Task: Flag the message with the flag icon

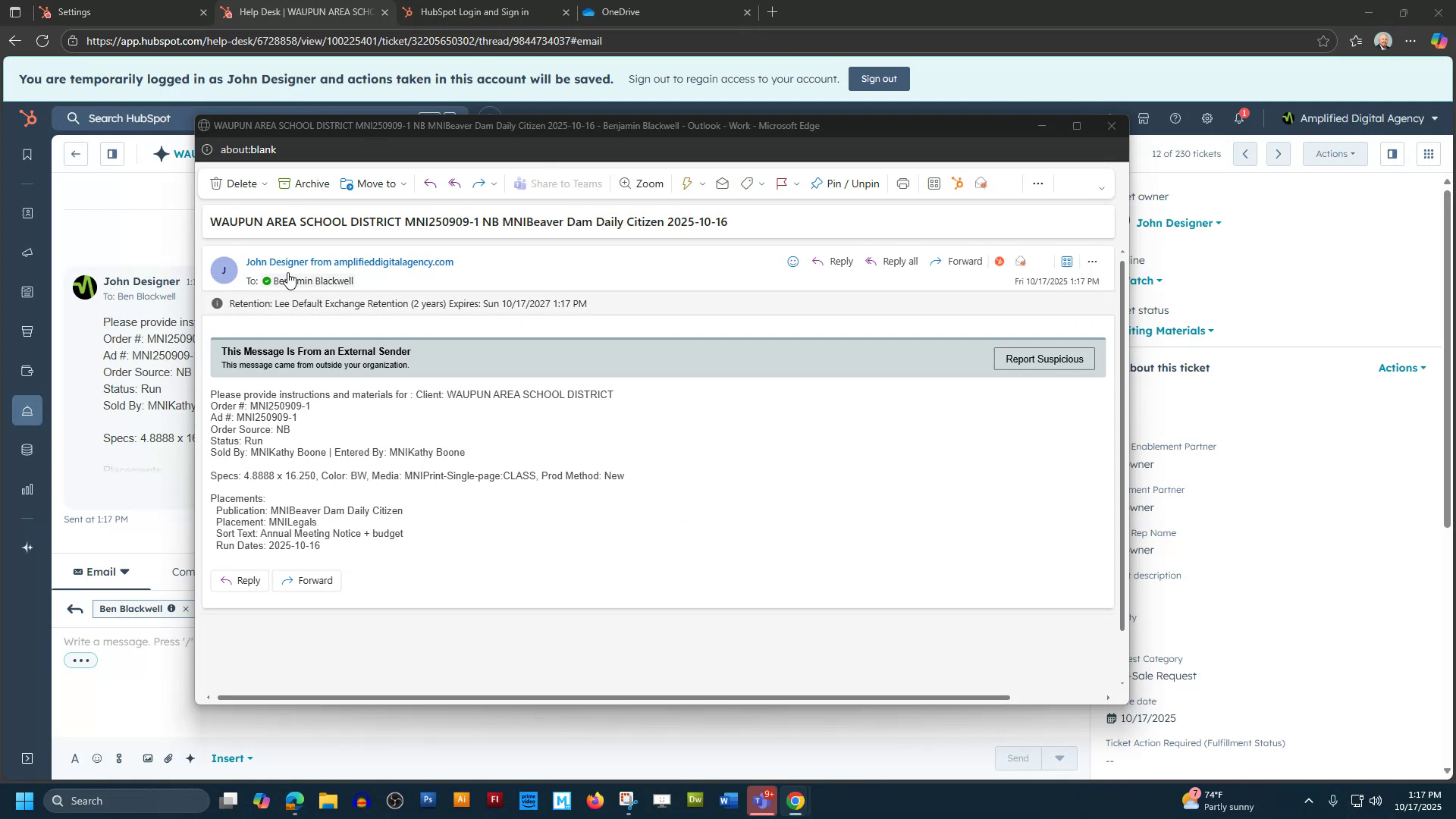Action: [782, 184]
